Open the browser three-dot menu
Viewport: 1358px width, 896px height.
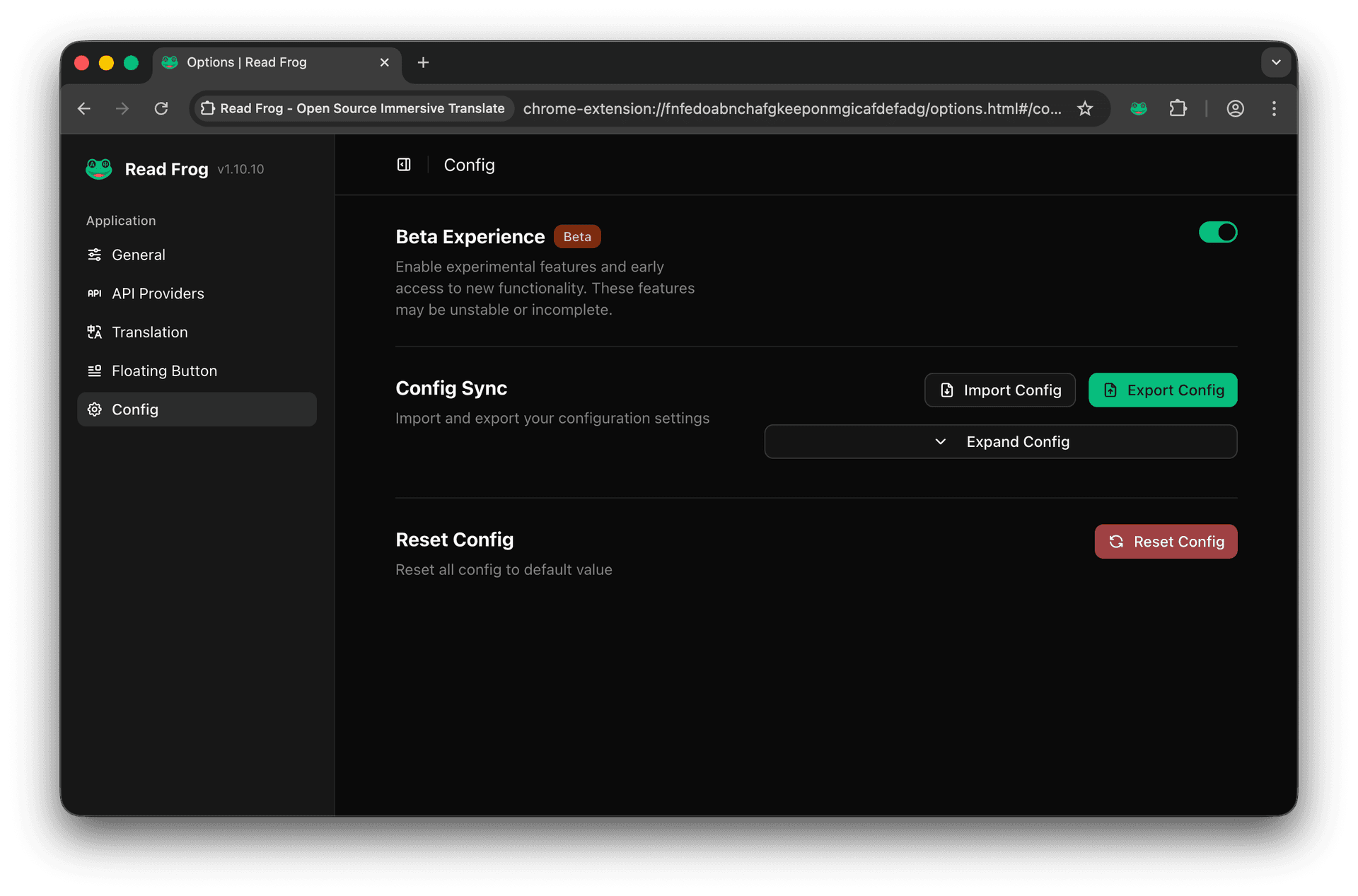click(x=1273, y=108)
